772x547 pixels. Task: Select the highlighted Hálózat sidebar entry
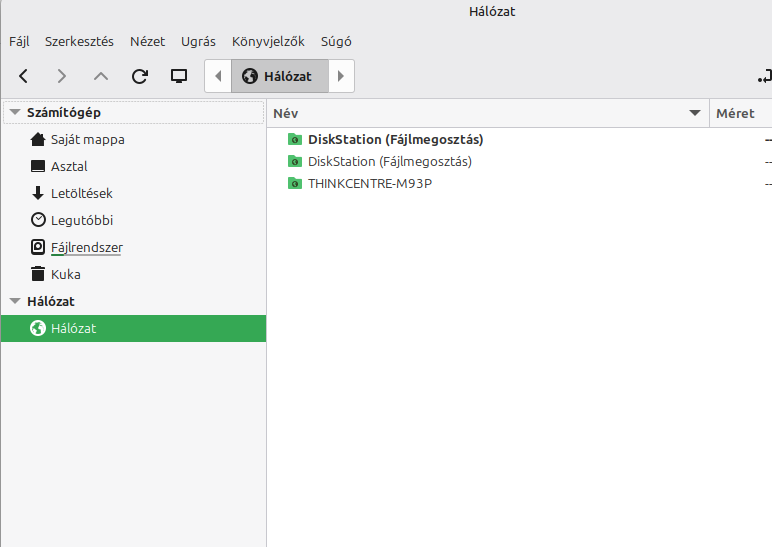[133, 328]
